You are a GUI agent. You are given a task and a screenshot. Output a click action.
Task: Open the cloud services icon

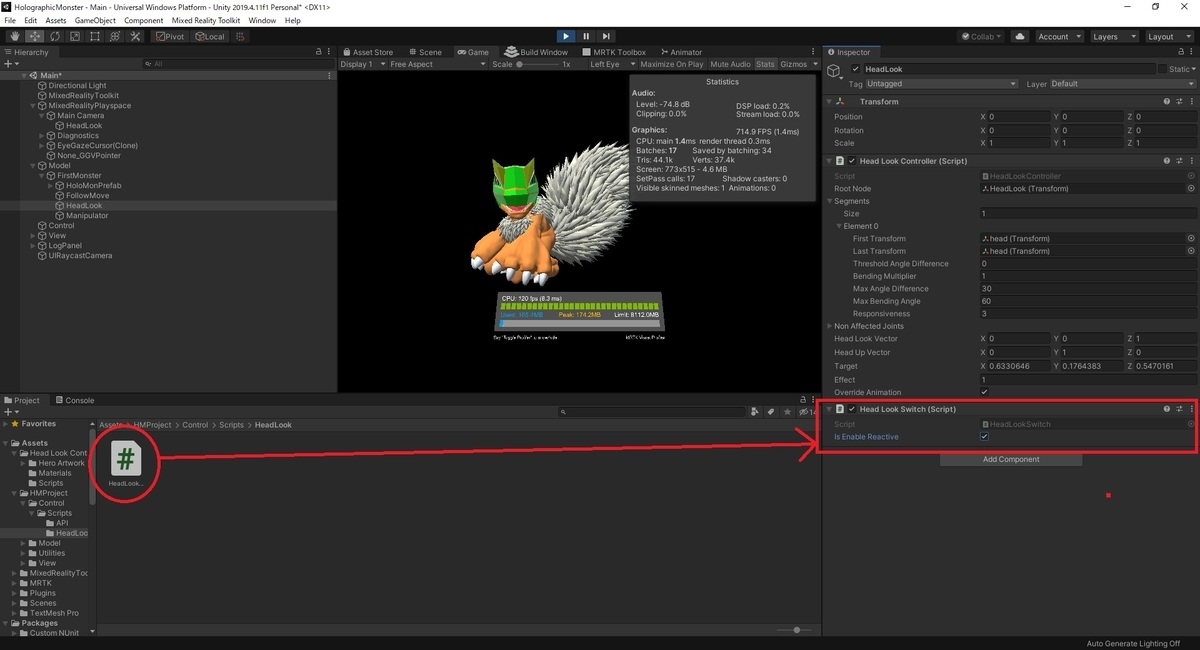[1019, 36]
